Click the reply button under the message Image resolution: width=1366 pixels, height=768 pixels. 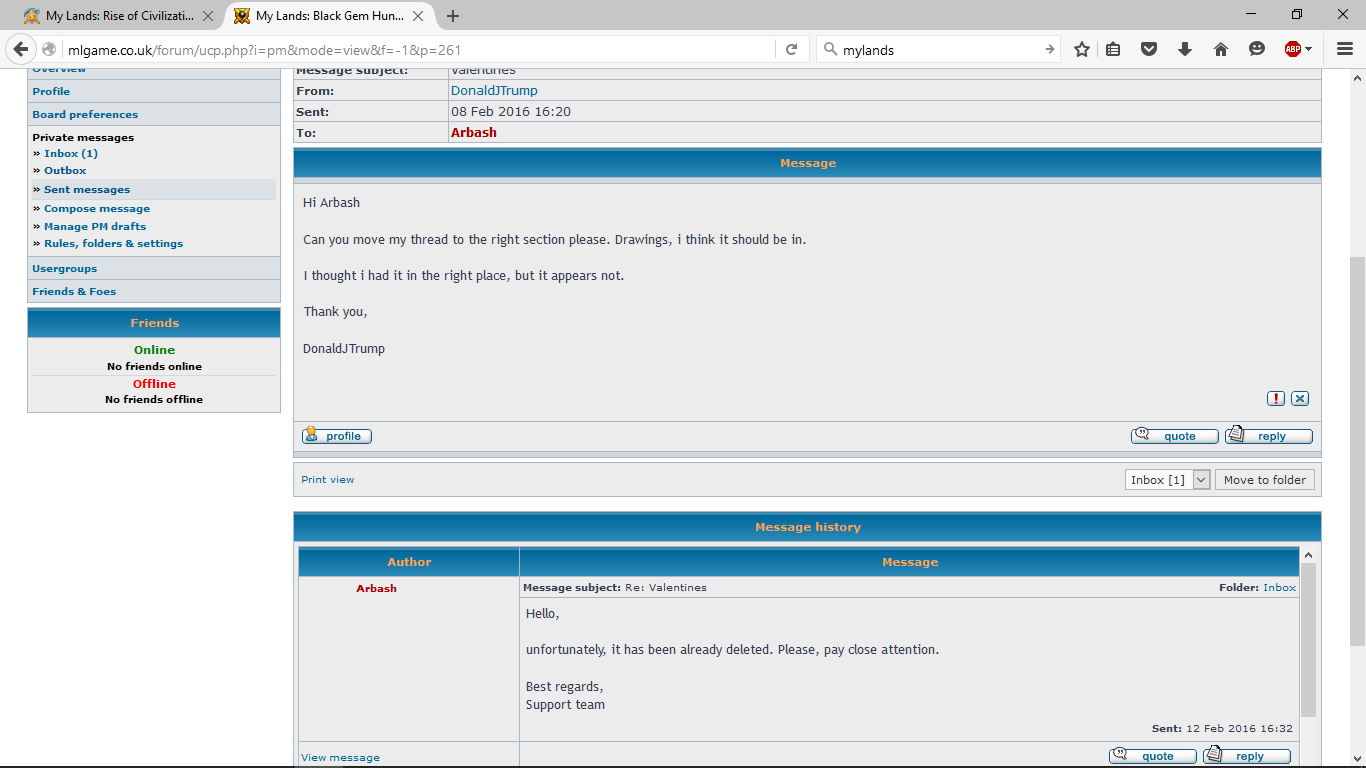(x=1269, y=436)
